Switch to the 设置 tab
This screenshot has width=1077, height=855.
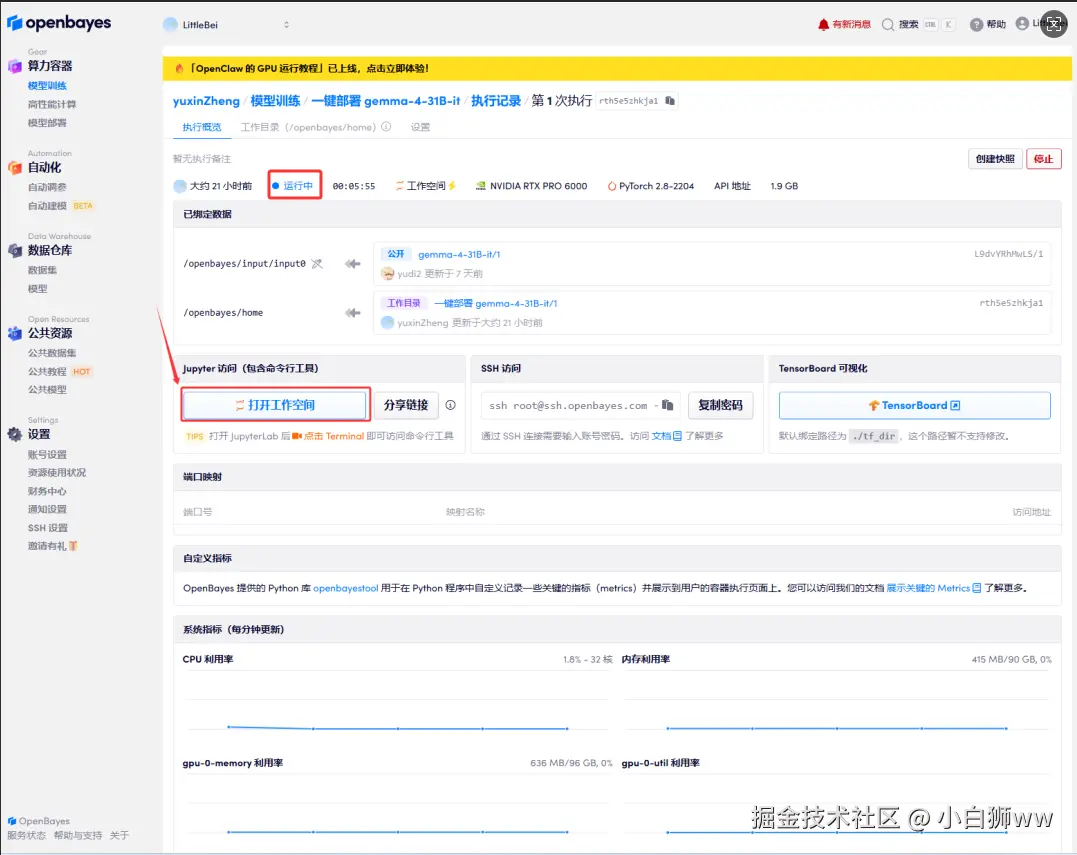pyautogui.click(x=420, y=127)
